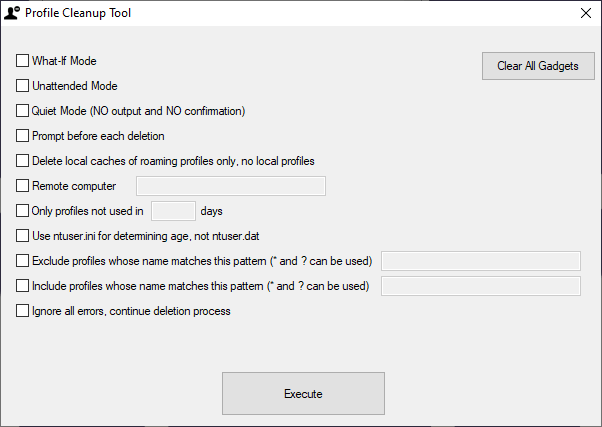Click the days number input box
602x427 pixels.
click(172, 211)
